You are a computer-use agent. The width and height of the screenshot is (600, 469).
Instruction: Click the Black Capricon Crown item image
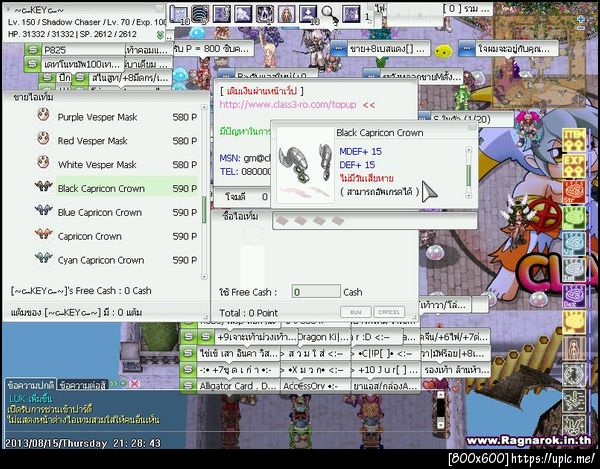coord(305,164)
